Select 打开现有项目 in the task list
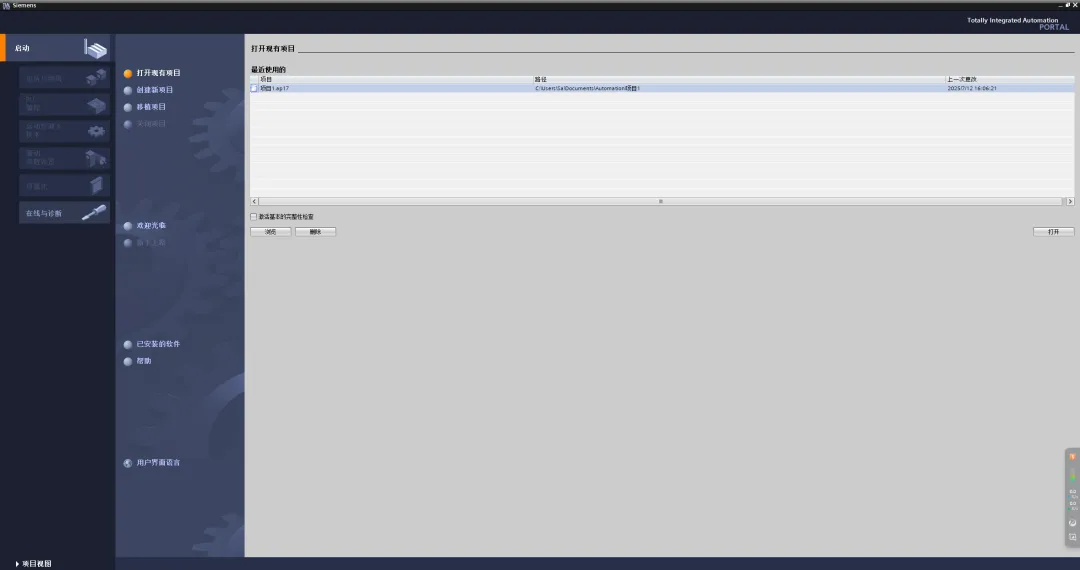Screen dimensions: 1080x570 tap(152, 73)
